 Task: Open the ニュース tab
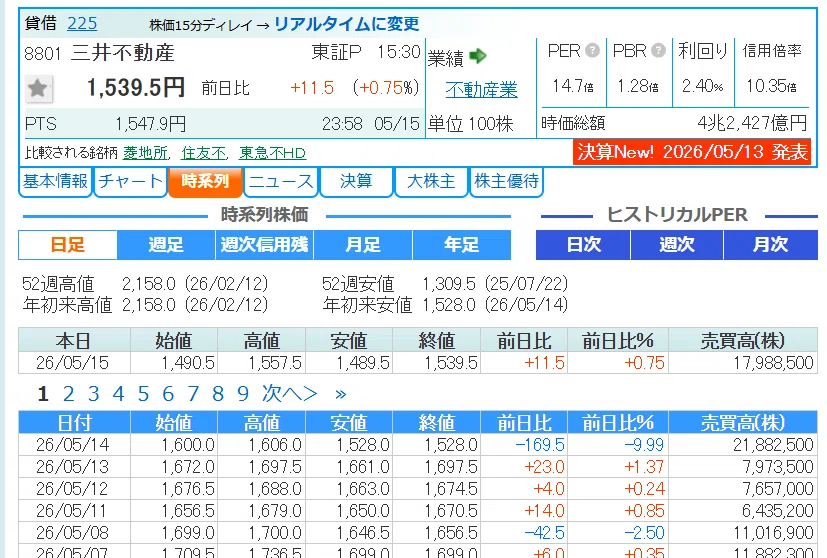pos(281,181)
